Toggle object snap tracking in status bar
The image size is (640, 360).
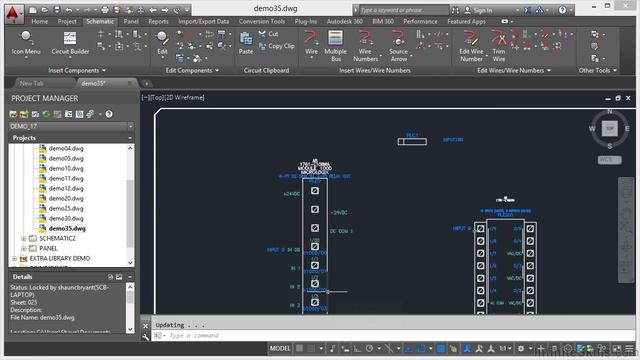[409, 349]
